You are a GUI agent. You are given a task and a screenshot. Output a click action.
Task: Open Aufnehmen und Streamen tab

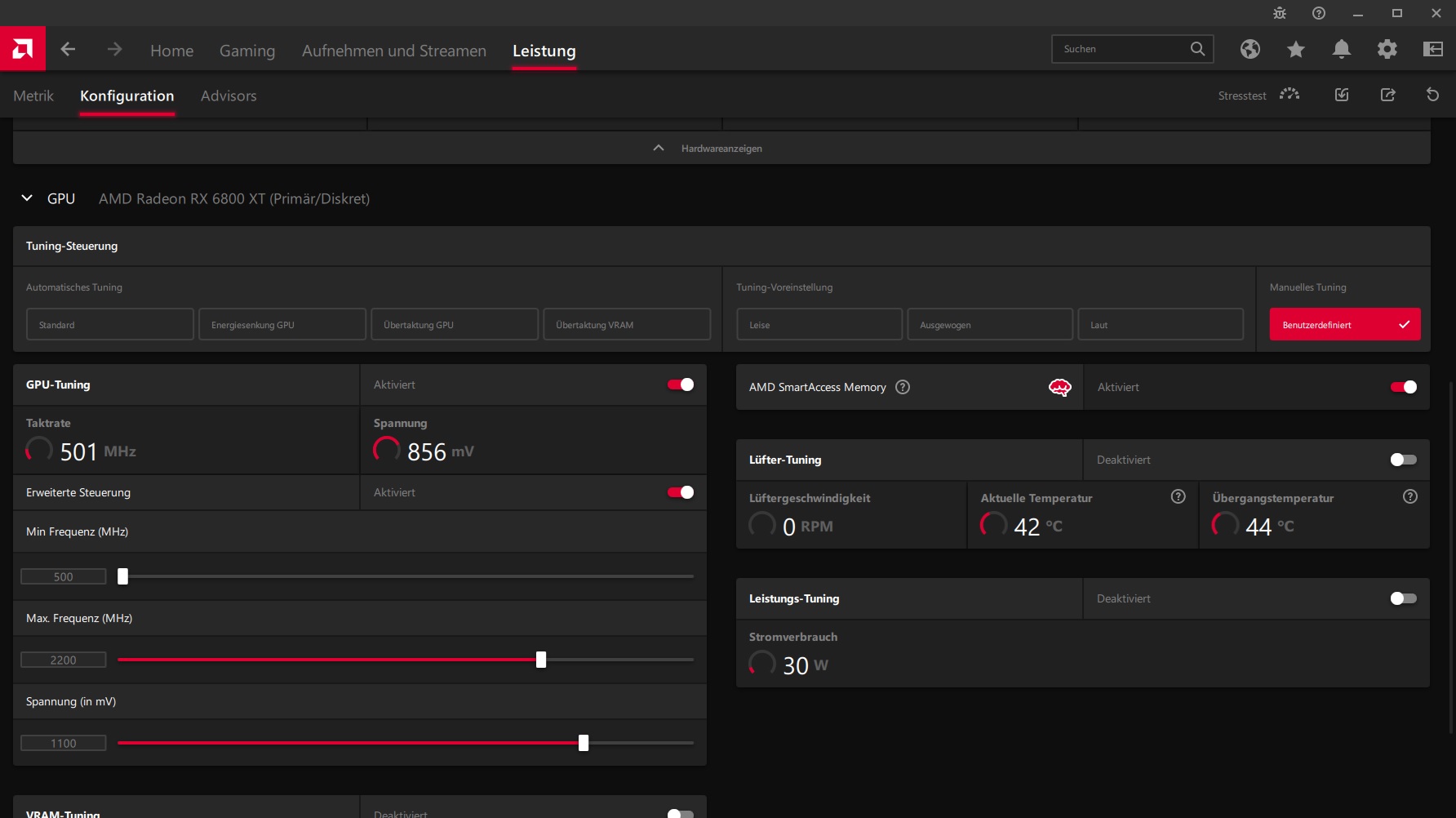tap(394, 51)
